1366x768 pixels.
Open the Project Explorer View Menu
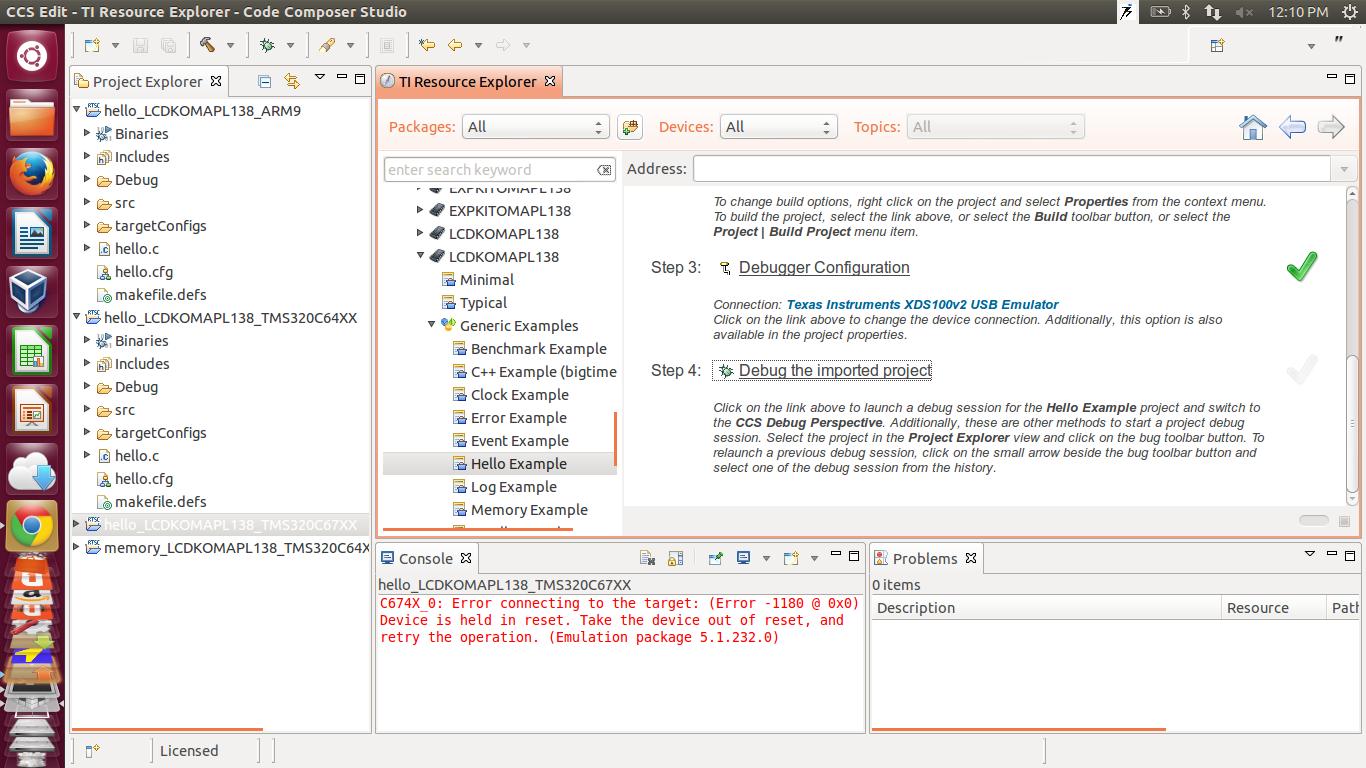click(320, 77)
